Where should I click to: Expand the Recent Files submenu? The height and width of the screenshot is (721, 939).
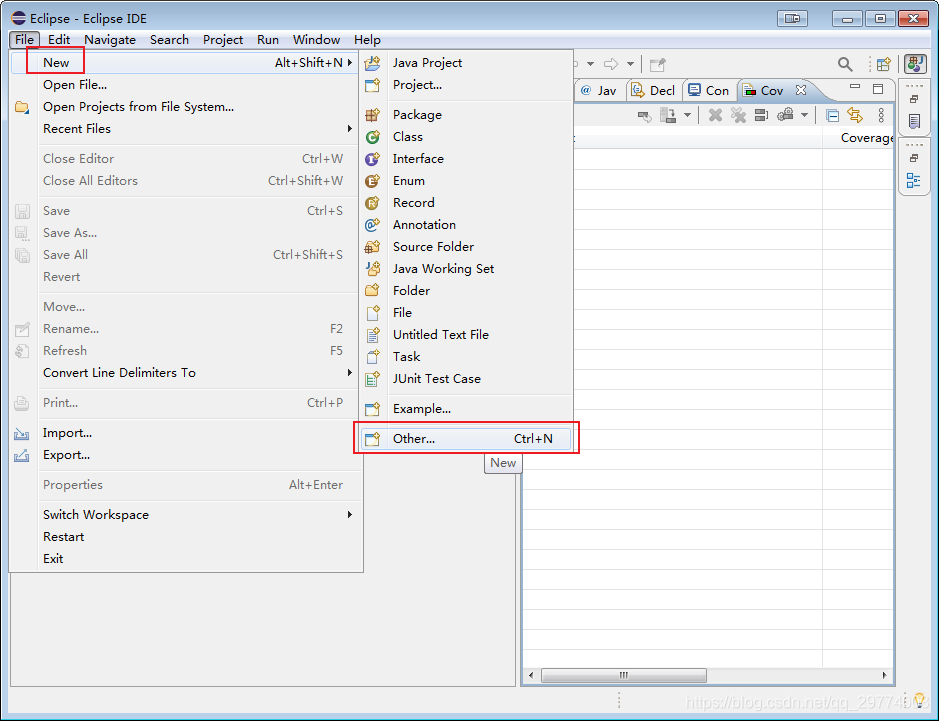pyautogui.click(x=185, y=129)
